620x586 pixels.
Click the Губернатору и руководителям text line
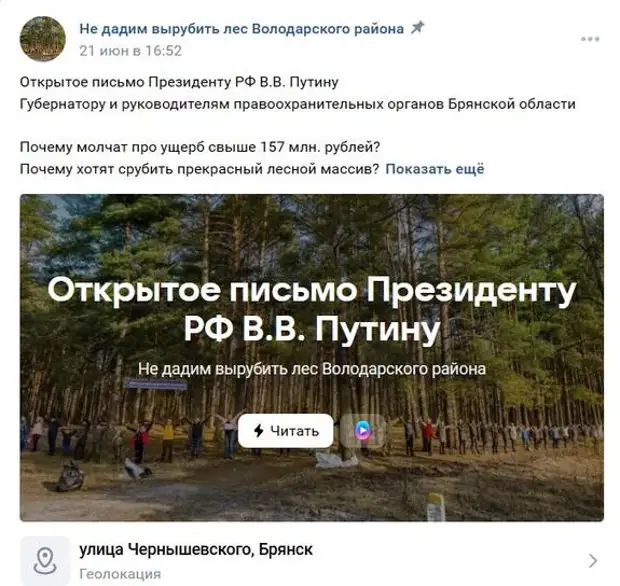click(x=297, y=104)
